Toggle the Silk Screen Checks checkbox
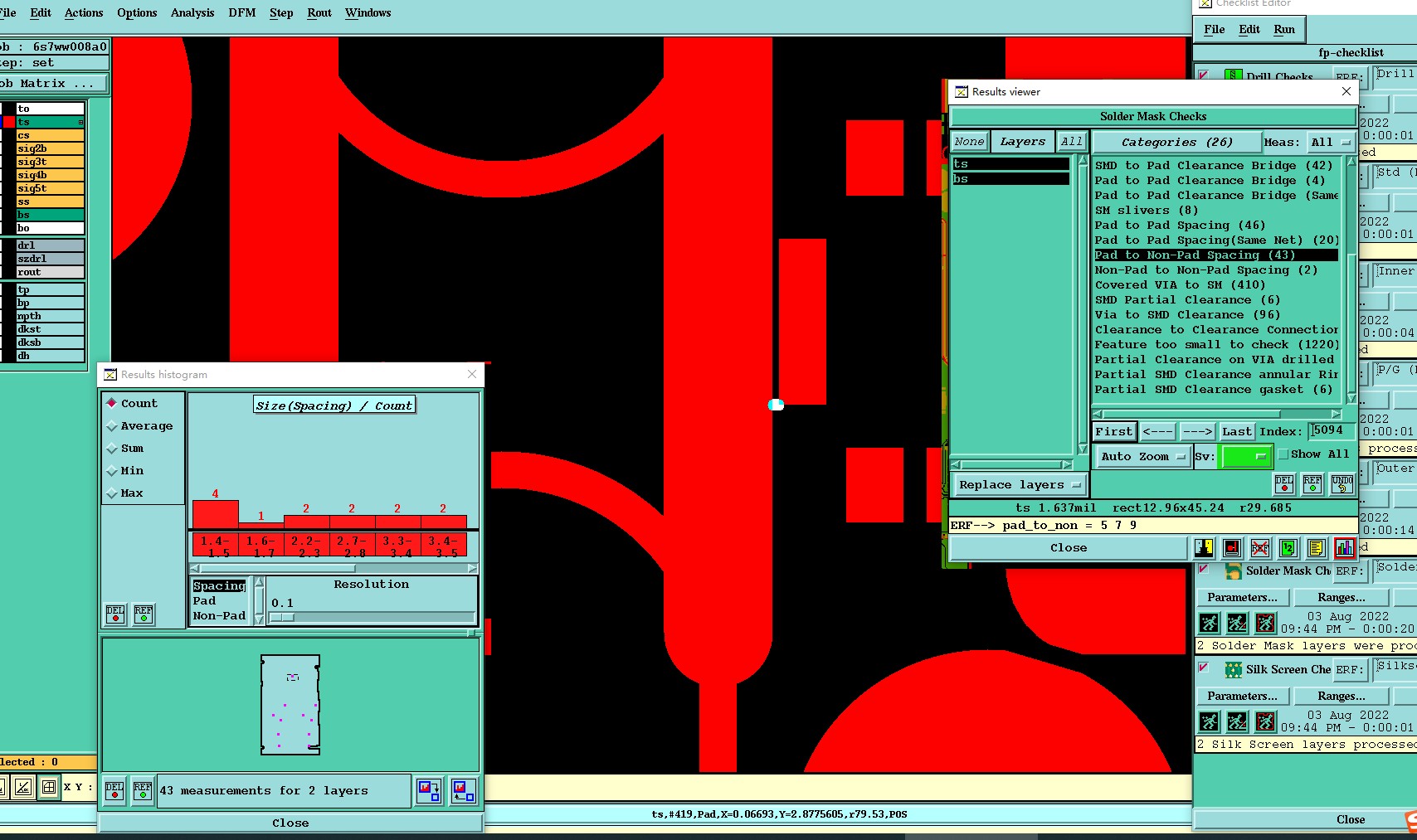The width and height of the screenshot is (1417, 840). (1203, 668)
